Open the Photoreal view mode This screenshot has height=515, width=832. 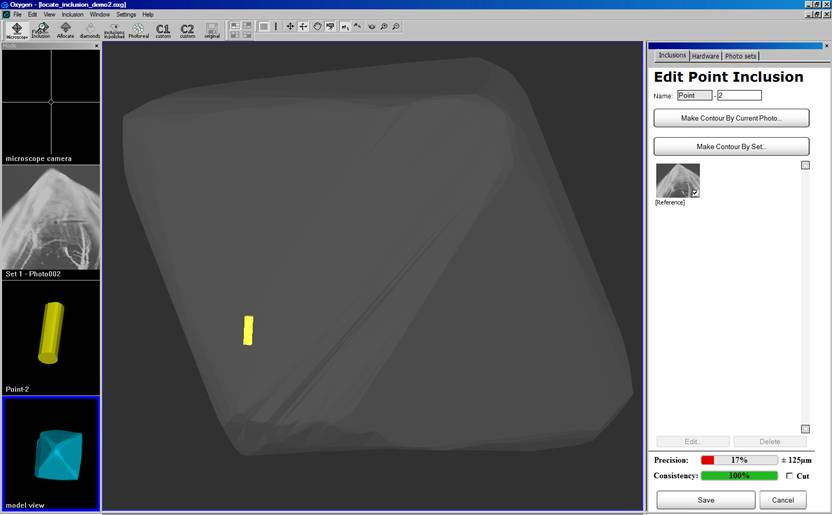coord(138,30)
